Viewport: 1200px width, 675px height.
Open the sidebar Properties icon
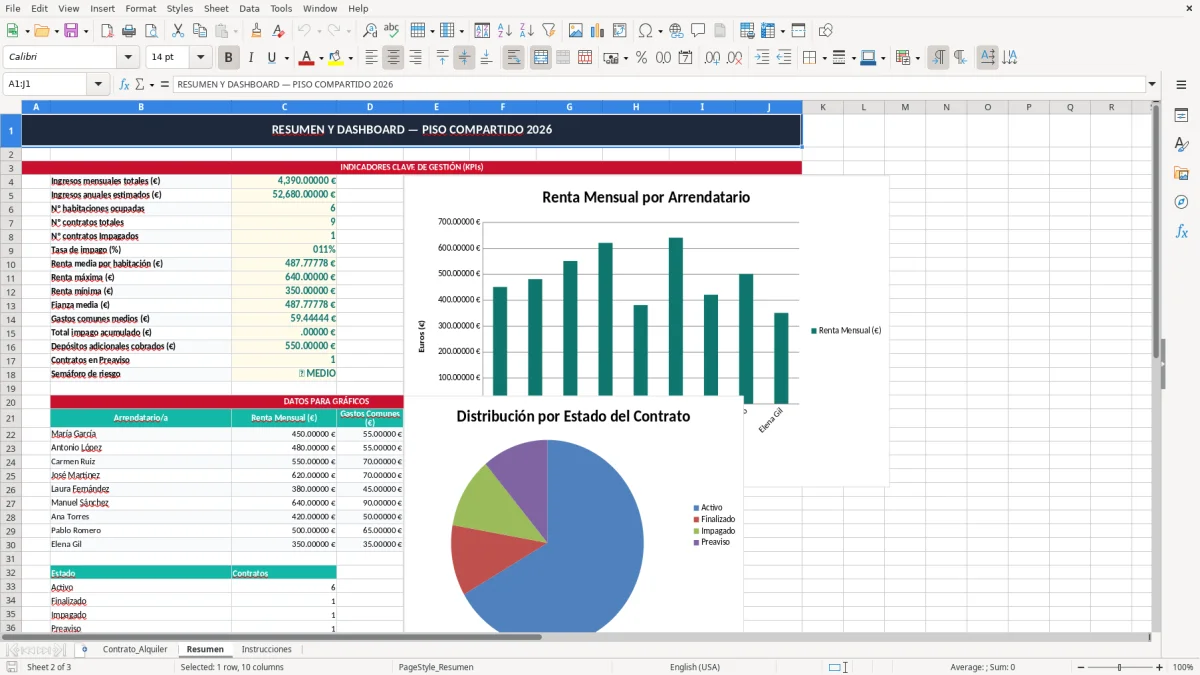click(x=1181, y=116)
